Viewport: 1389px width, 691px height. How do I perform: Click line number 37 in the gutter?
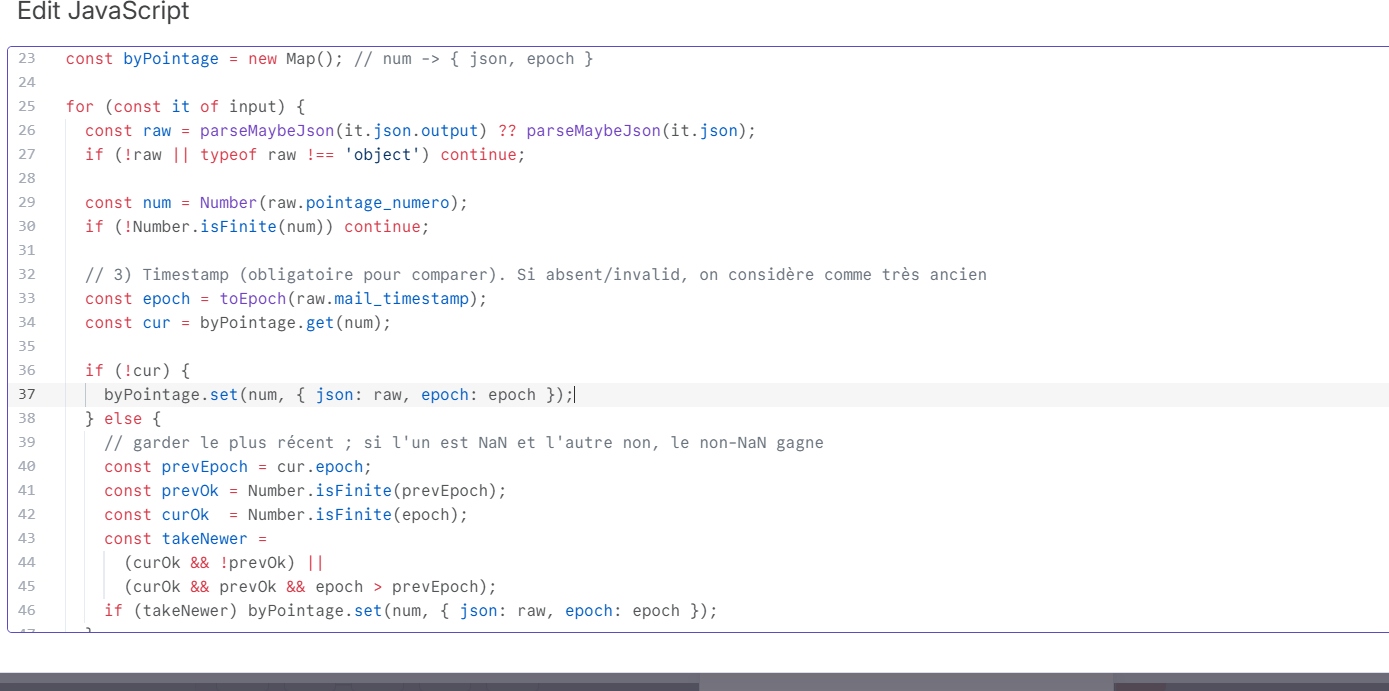point(26,395)
